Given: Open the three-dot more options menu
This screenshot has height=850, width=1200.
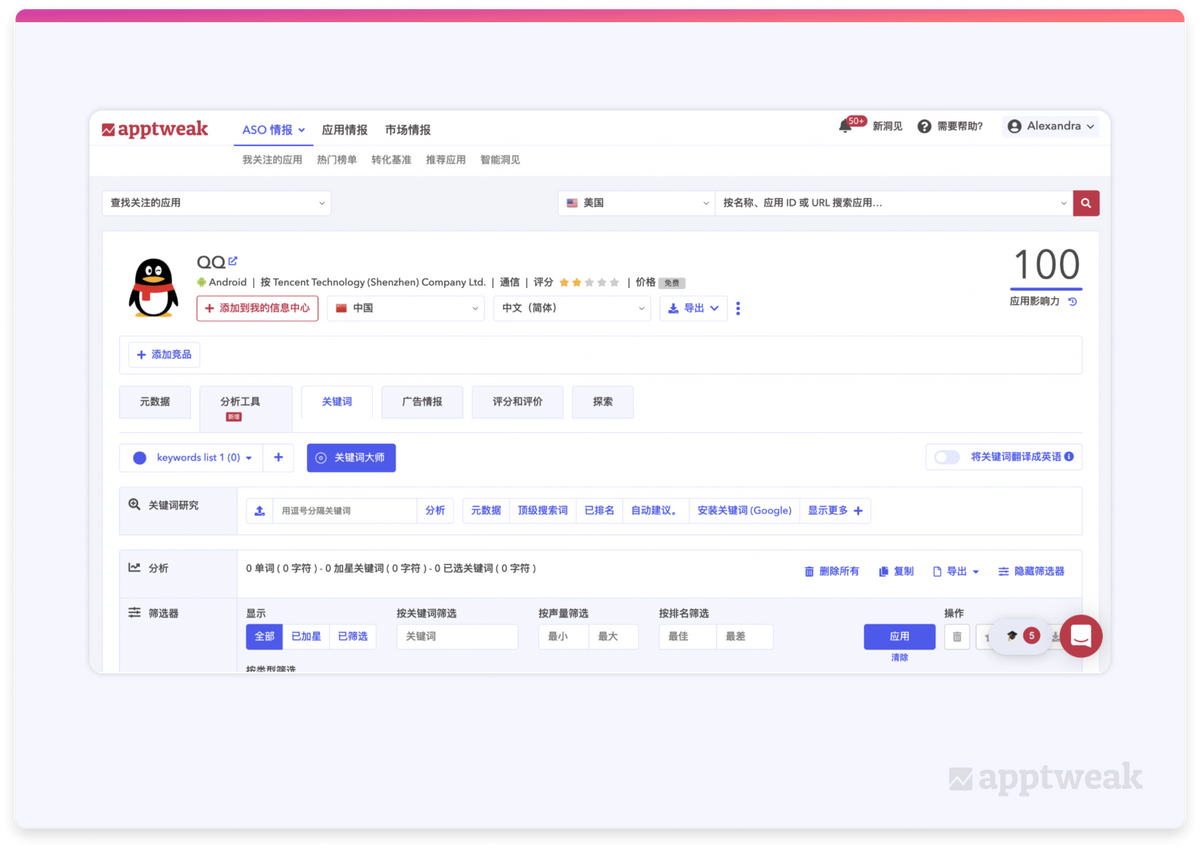Looking at the screenshot, I should 738,308.
